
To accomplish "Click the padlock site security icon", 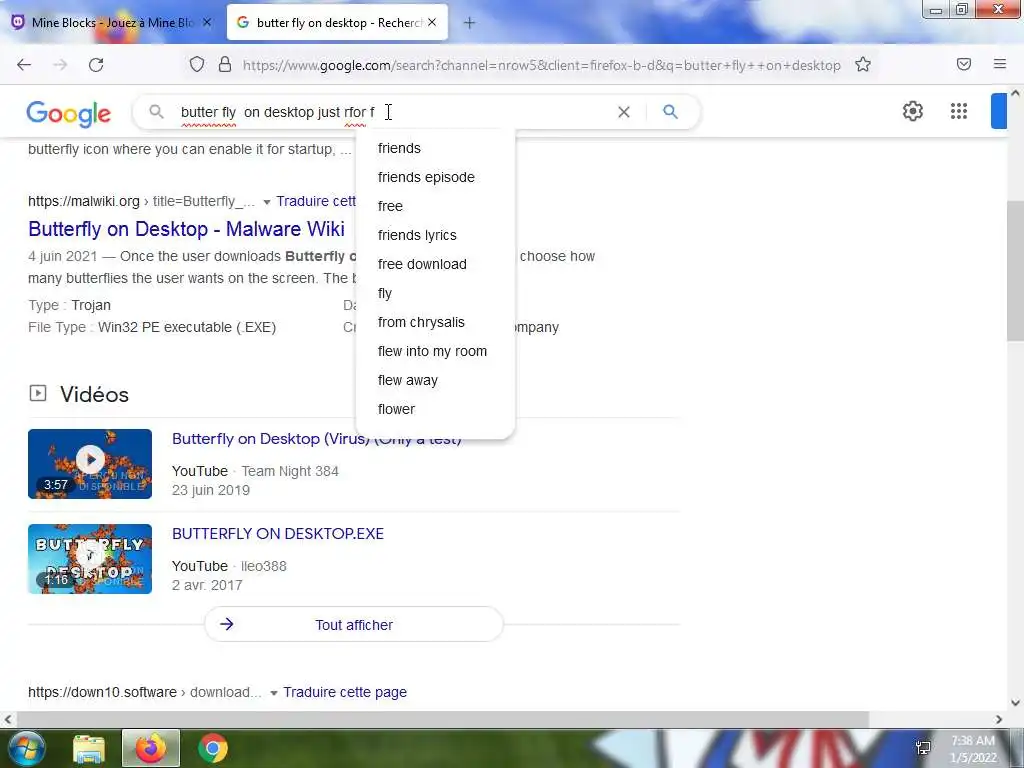I will [225, 65].
